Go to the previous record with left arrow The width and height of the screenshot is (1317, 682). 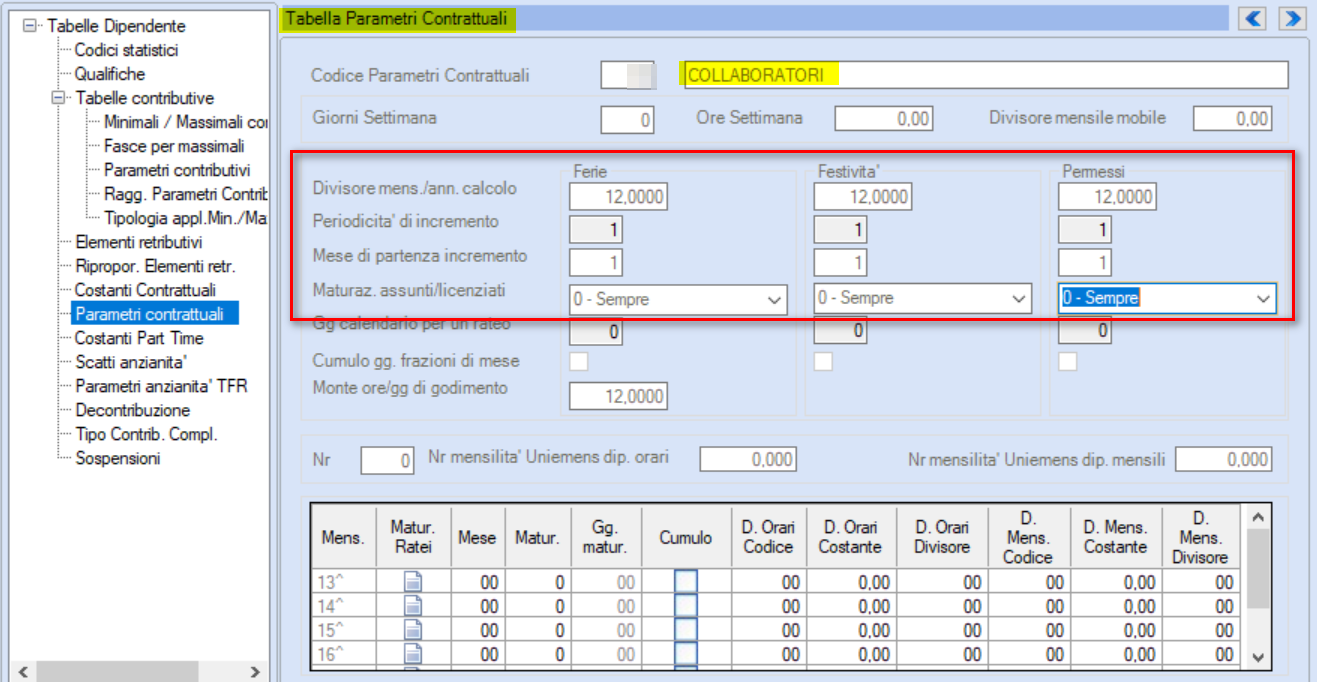pos(1254,18)
